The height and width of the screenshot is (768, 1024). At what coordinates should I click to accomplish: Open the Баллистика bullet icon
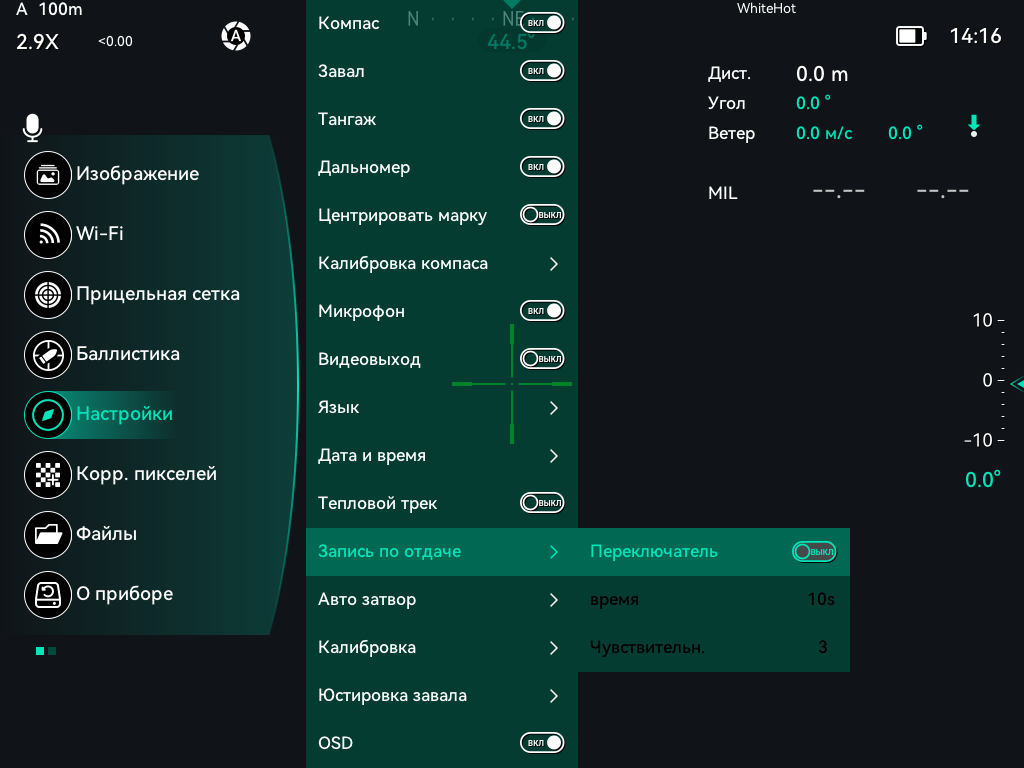pos(48,355)
